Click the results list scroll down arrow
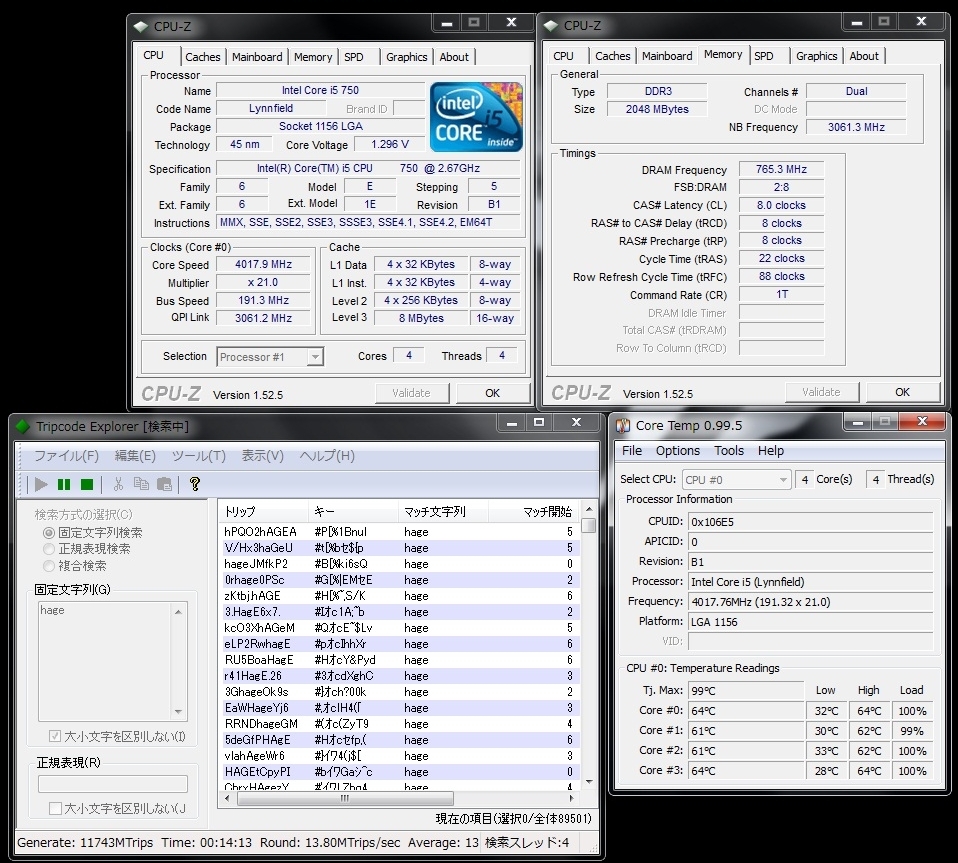 pos(589,782)
